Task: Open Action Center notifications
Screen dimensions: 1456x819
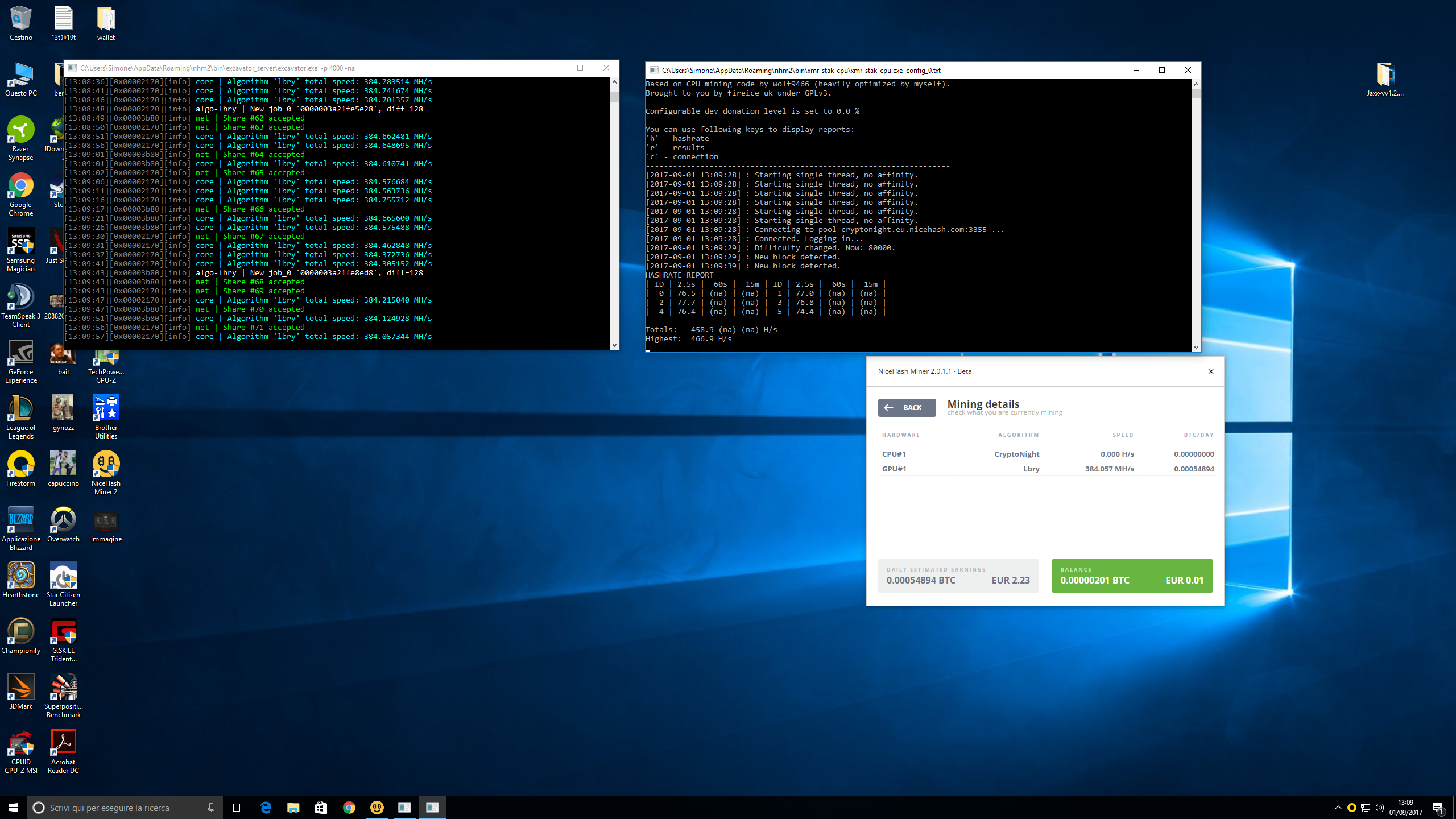Action: (1440, 807)
